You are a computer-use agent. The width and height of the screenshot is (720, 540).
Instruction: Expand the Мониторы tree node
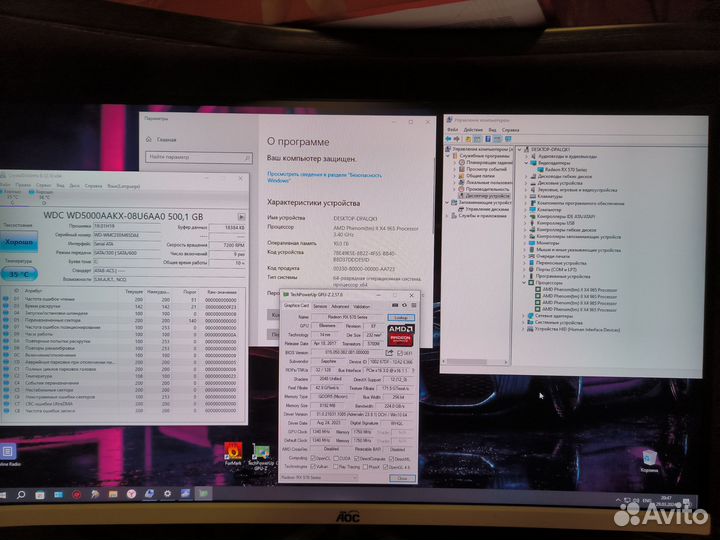coord(526,243)
